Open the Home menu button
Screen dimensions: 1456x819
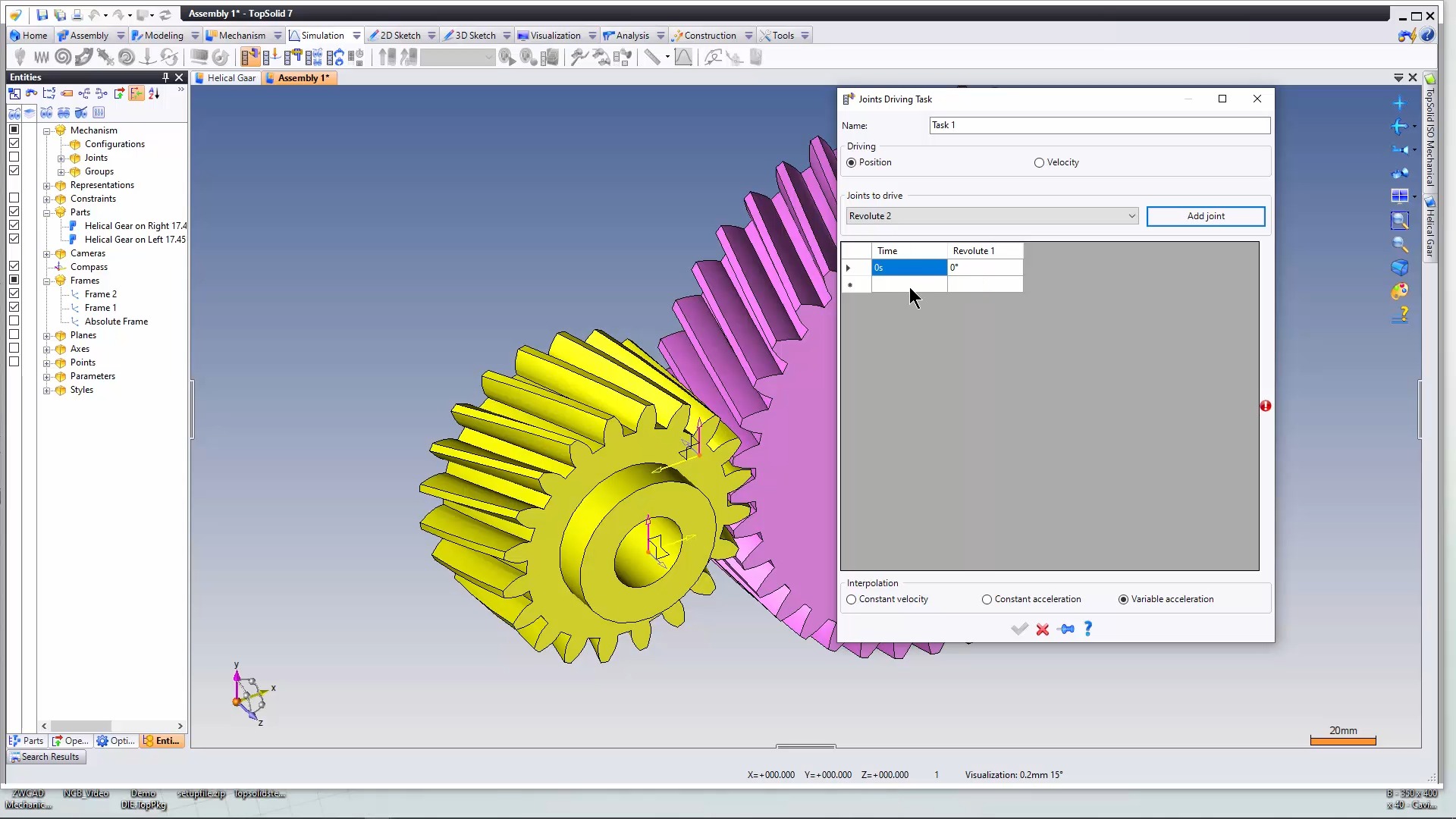(29, 36)
